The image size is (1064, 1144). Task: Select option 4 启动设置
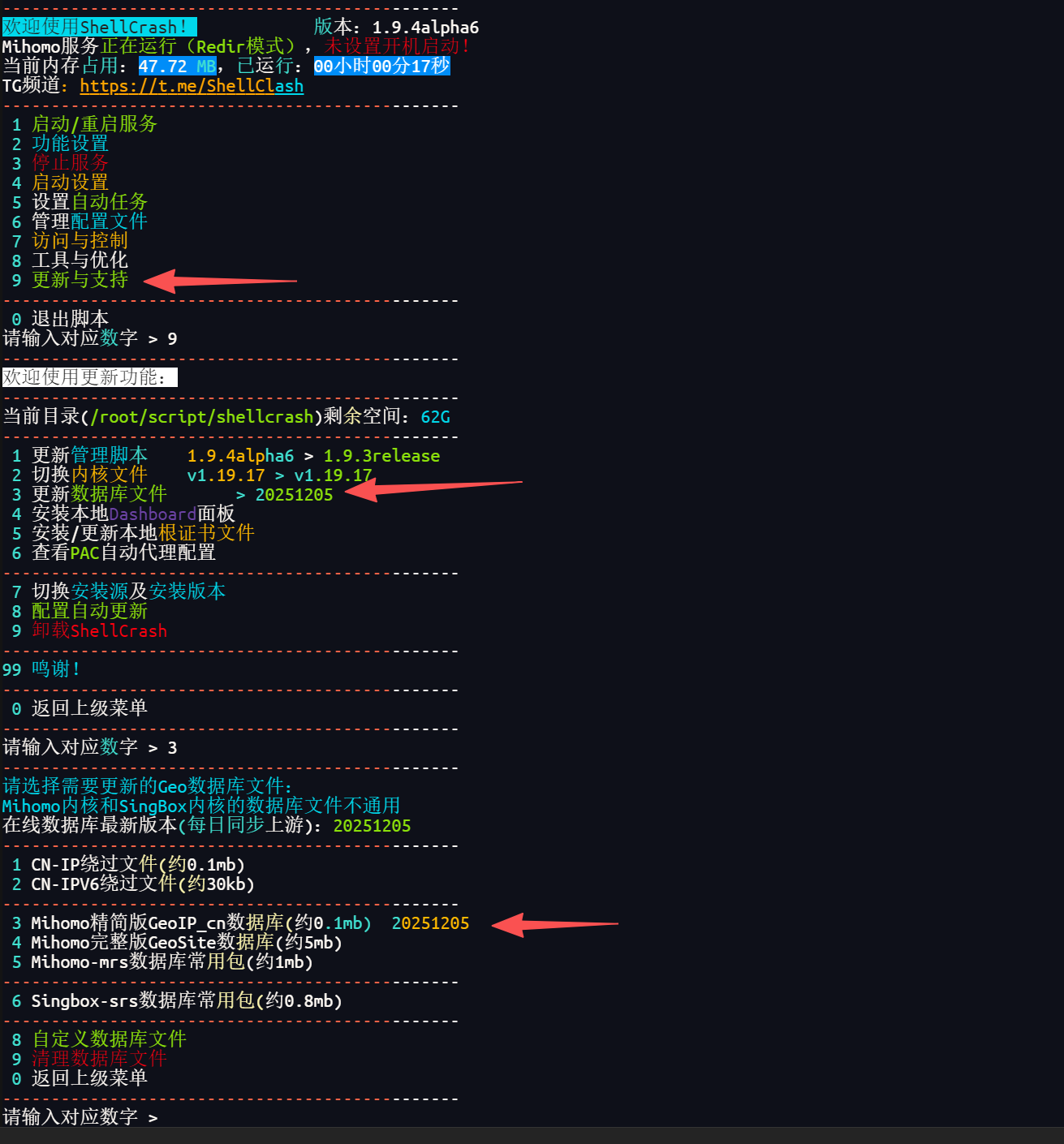click(x=70, y=183)
